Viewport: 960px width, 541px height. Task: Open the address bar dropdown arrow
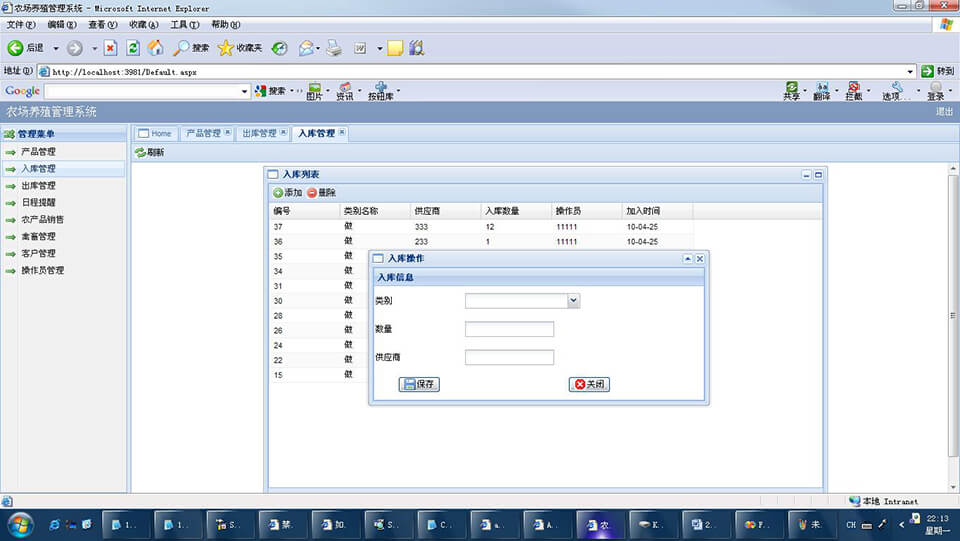910,72
